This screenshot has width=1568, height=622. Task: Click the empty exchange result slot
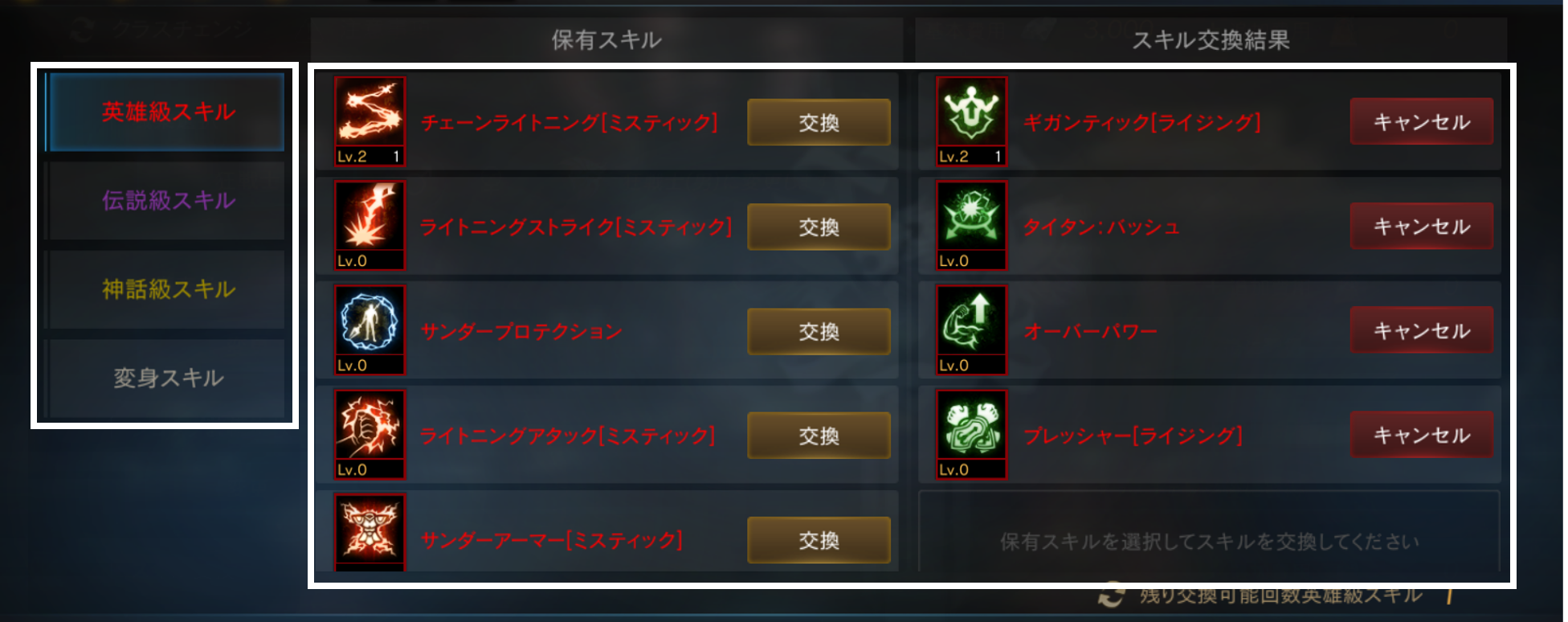[1209, 532]
